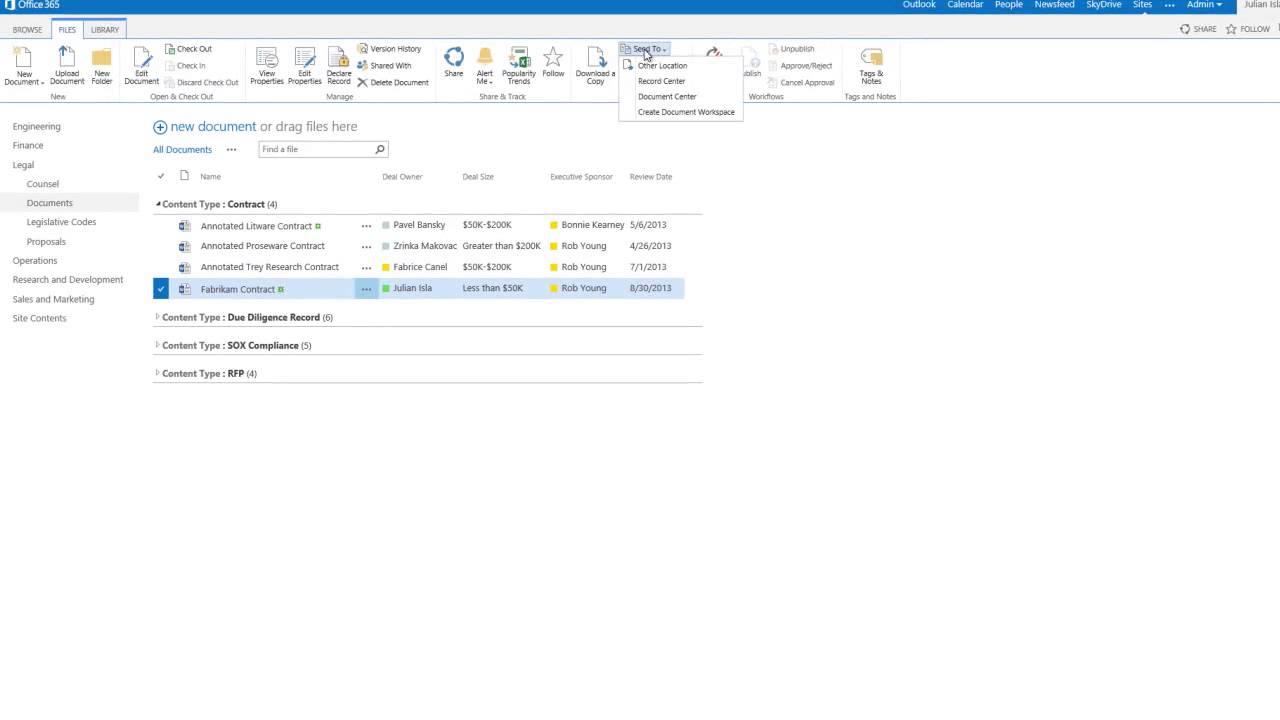This screenshot has height=720, width=1280.
Task: Create a New Folder from the ribbon
Action: [102, 66]
